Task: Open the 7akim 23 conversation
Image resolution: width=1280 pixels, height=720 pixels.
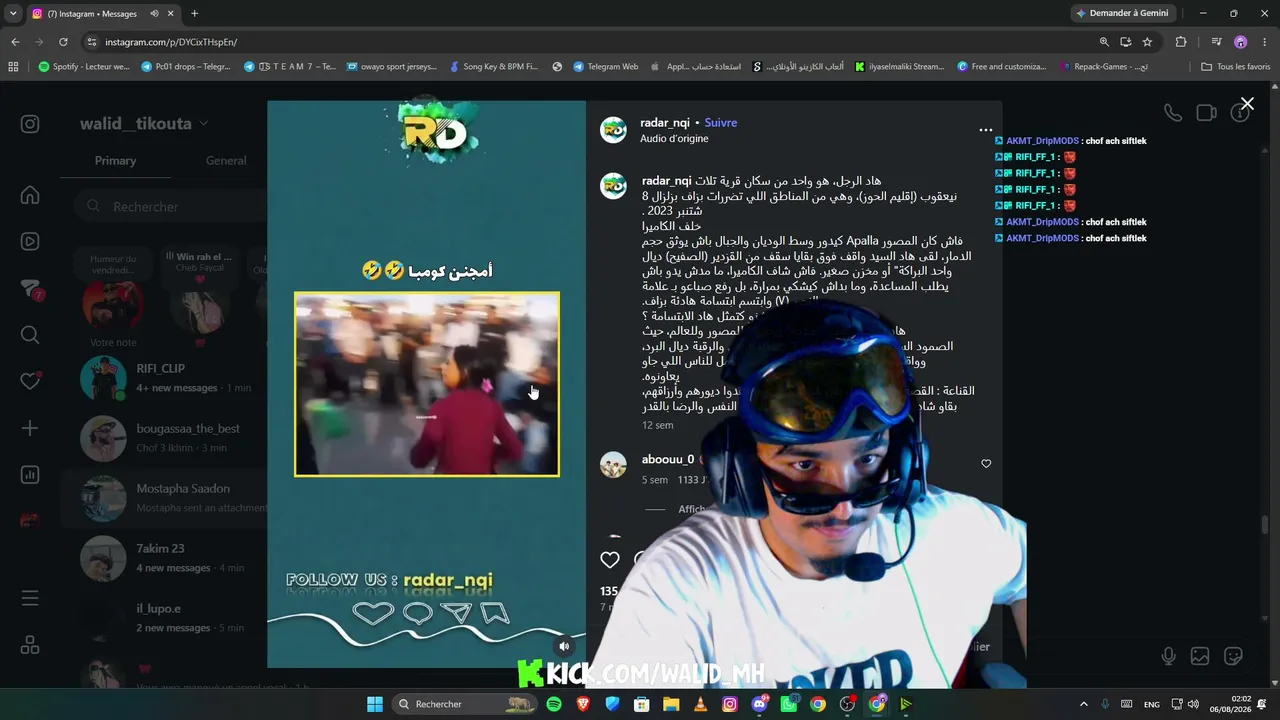Action: click(165, 558)
